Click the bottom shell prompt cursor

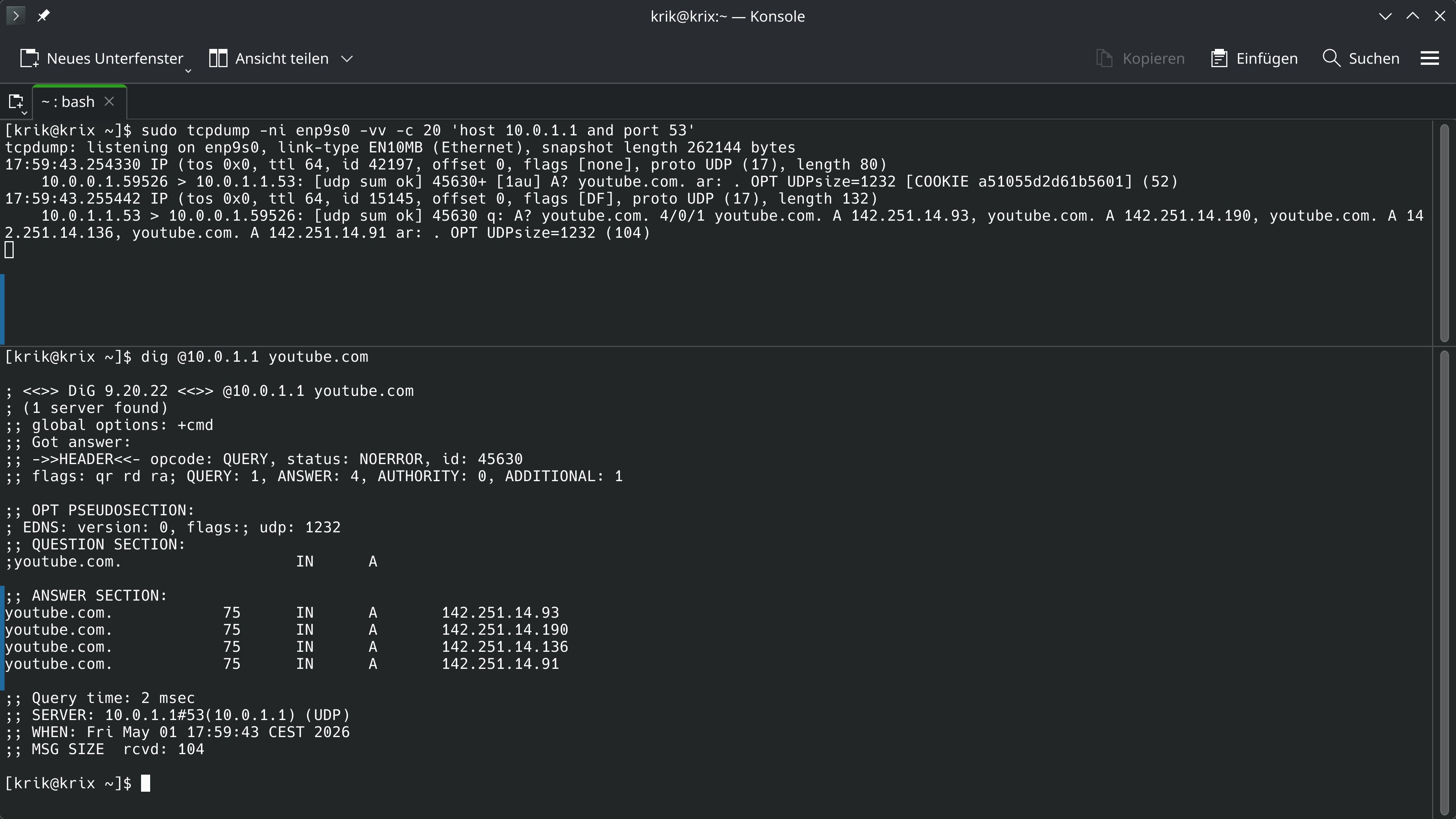(145, 783)
